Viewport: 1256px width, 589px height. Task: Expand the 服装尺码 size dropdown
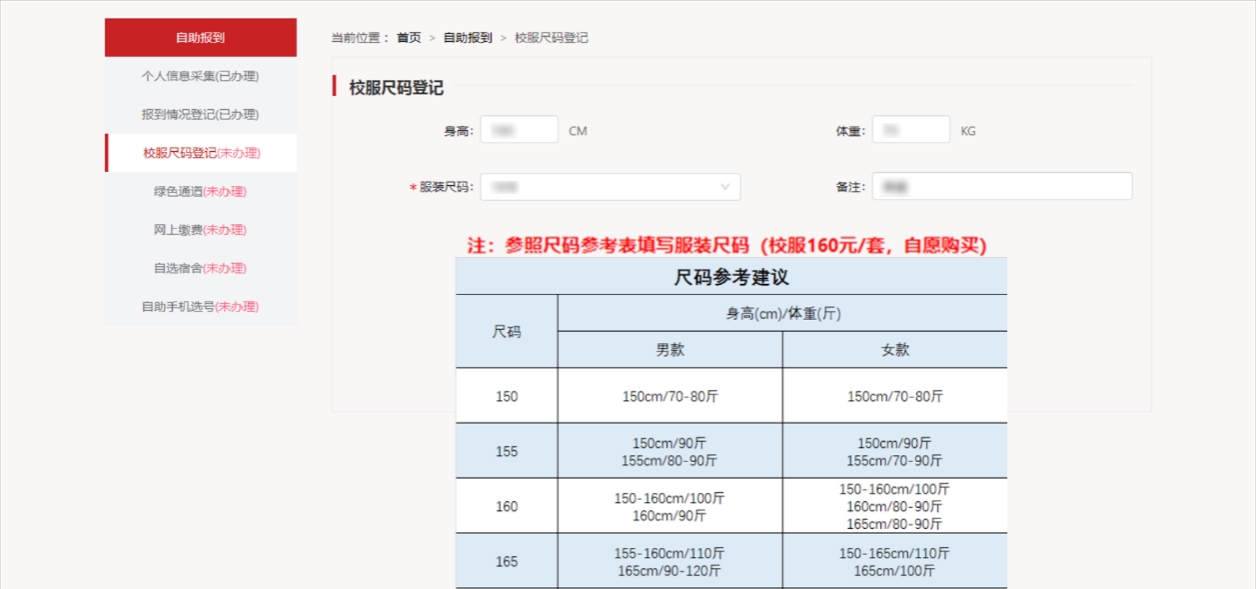pos(610,187)
